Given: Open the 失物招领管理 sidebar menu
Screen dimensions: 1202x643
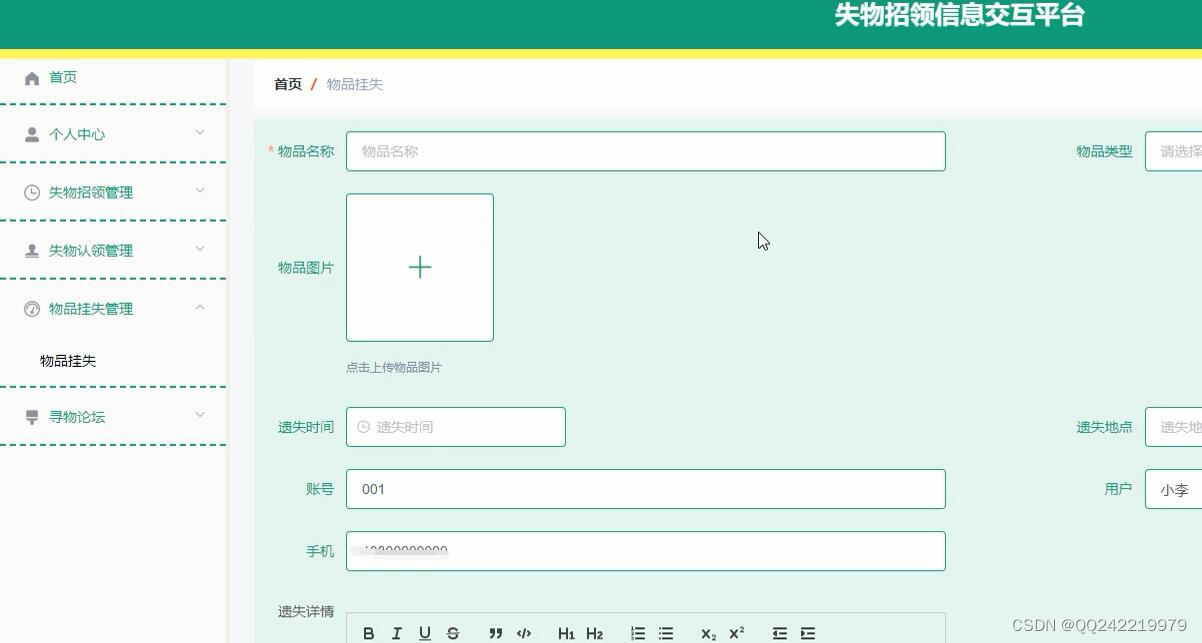Looking at the screenshot, I should click(x=113, y=192).
